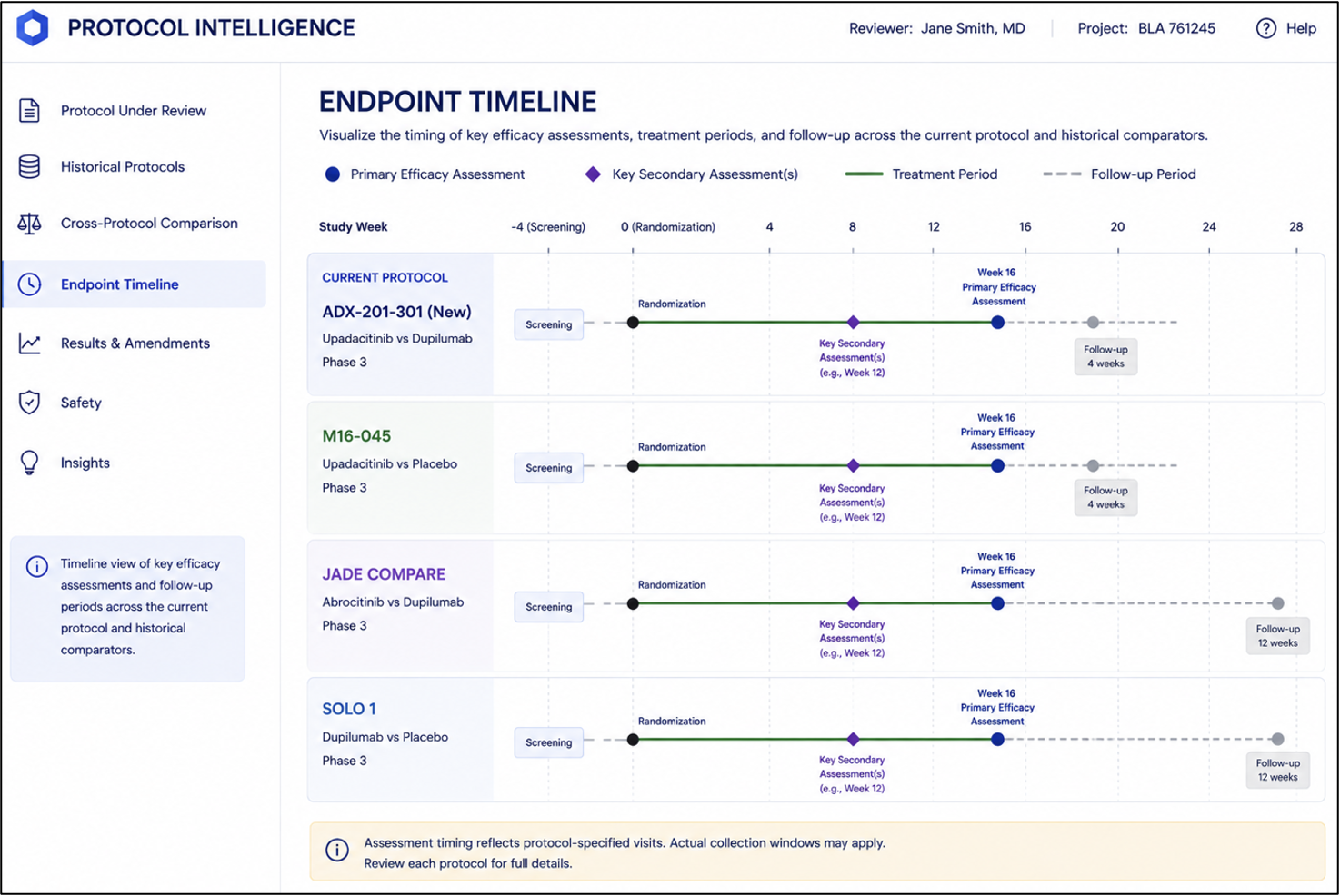Open Help via the question mark icon
The height and width of the screenshot is (896, 1340).
(x=1265, y=29)
